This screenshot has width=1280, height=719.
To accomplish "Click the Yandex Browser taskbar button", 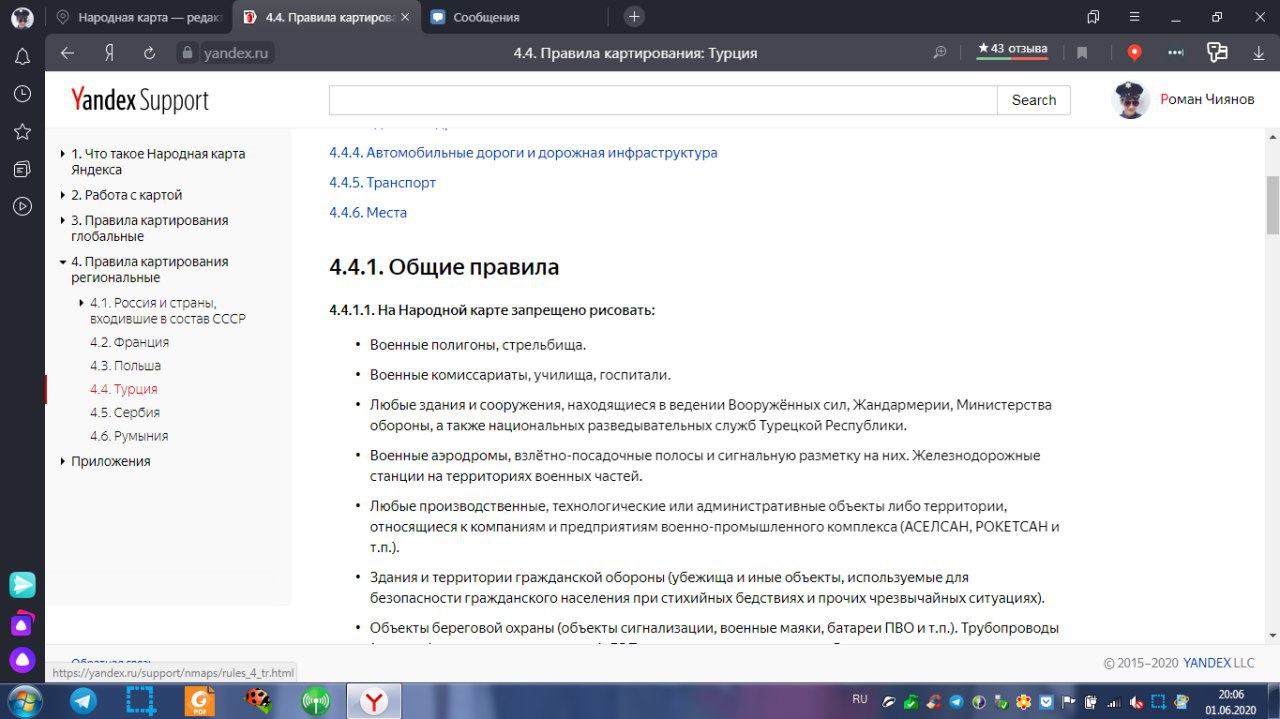I will point(374,701).
